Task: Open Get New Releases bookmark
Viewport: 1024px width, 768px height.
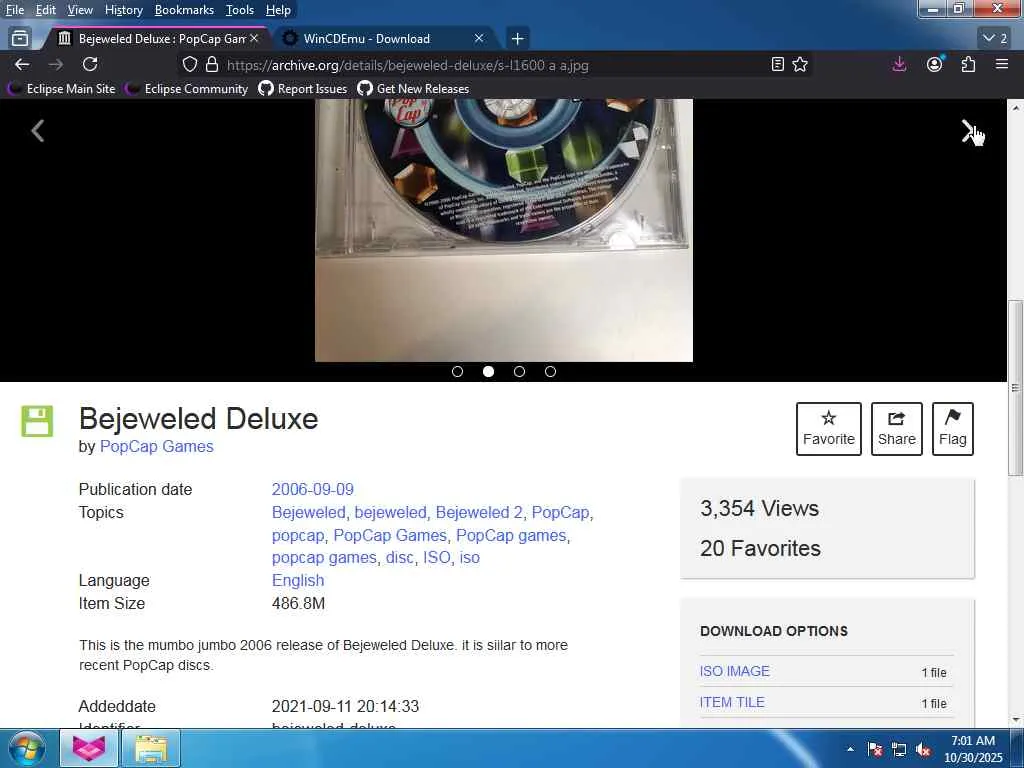Action: pyautogui.click(x=413, y=88)
